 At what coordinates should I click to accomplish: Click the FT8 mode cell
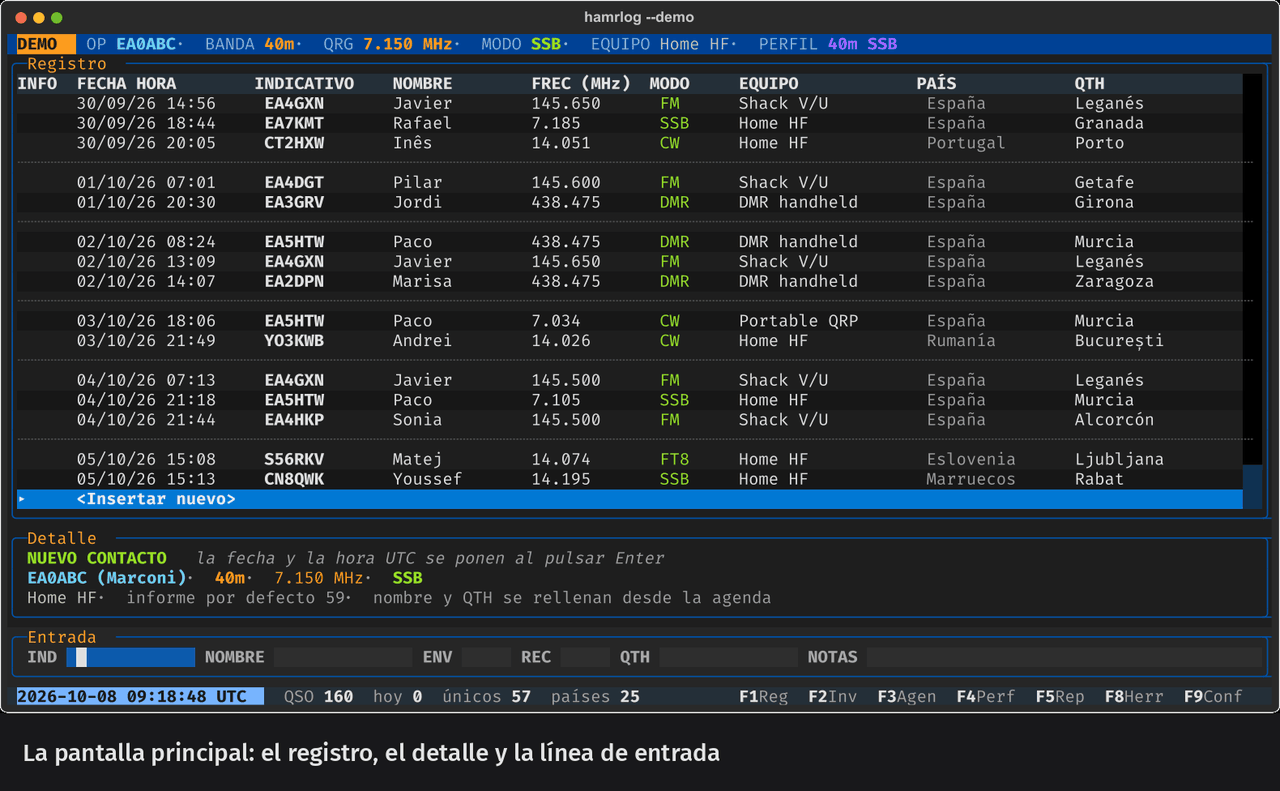click(674, 460)
